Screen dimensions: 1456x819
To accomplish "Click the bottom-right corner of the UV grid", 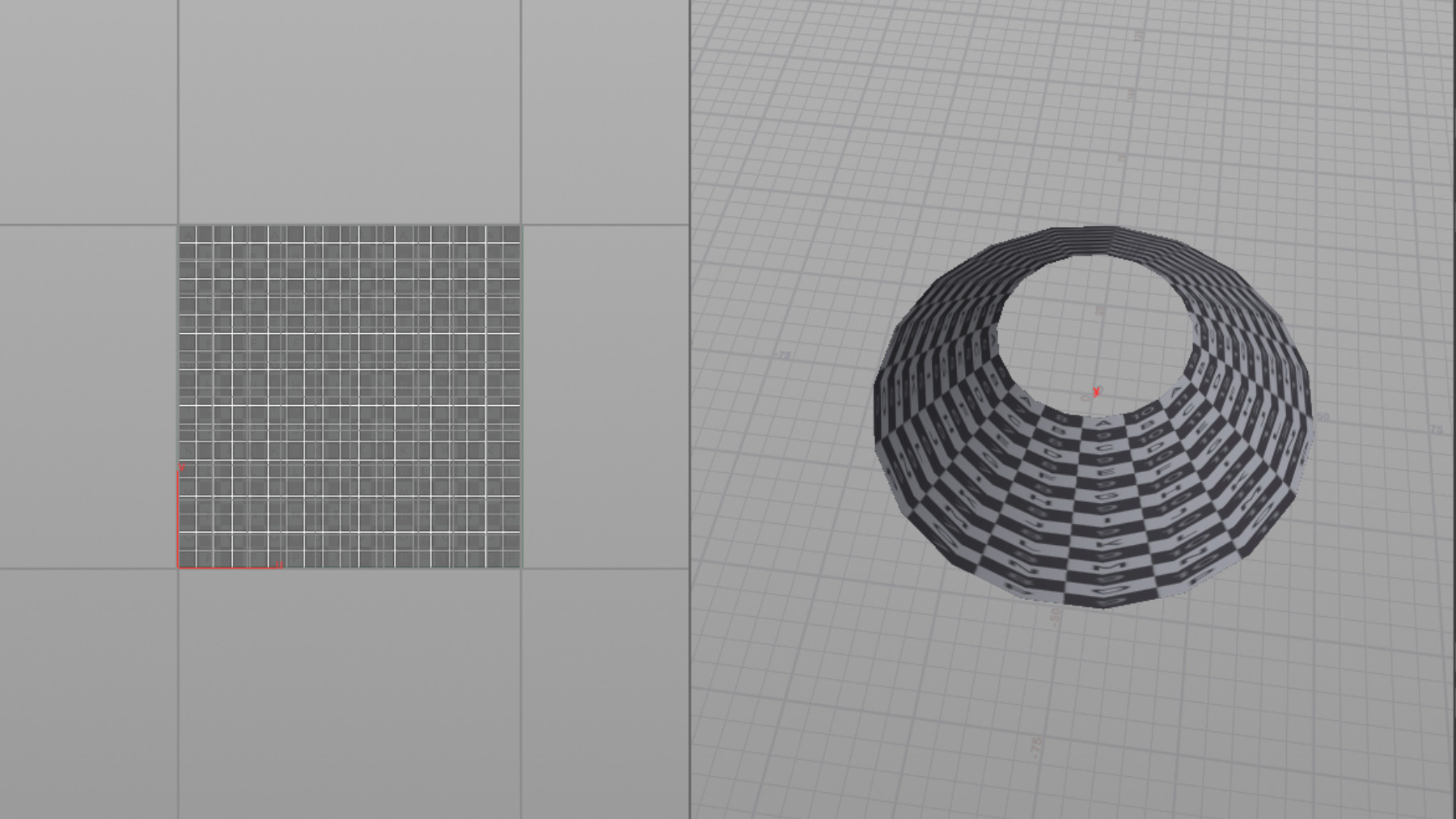I will (x=521, y=565).
